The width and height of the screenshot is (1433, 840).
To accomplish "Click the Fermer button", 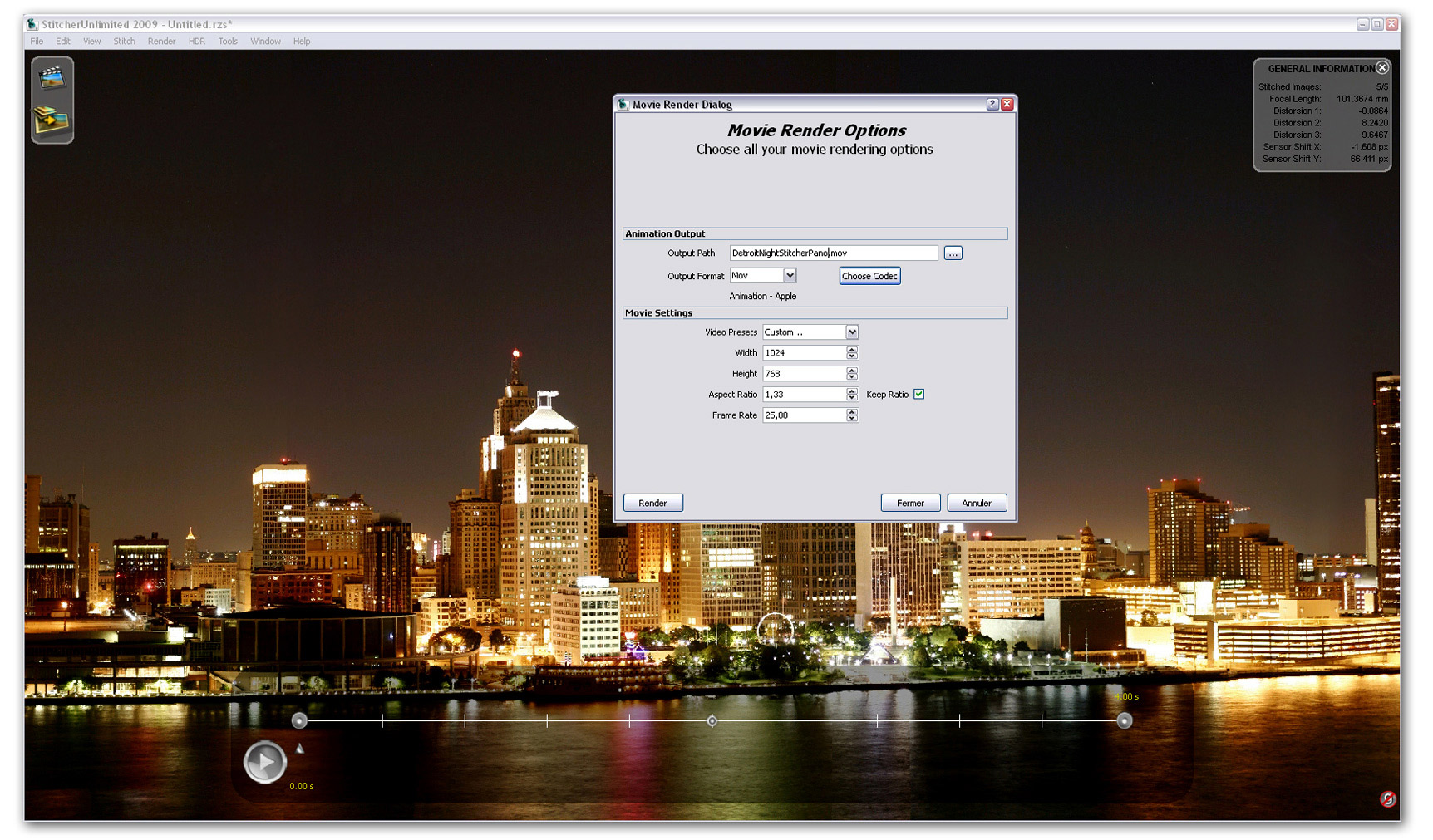I will coord(910,503).
